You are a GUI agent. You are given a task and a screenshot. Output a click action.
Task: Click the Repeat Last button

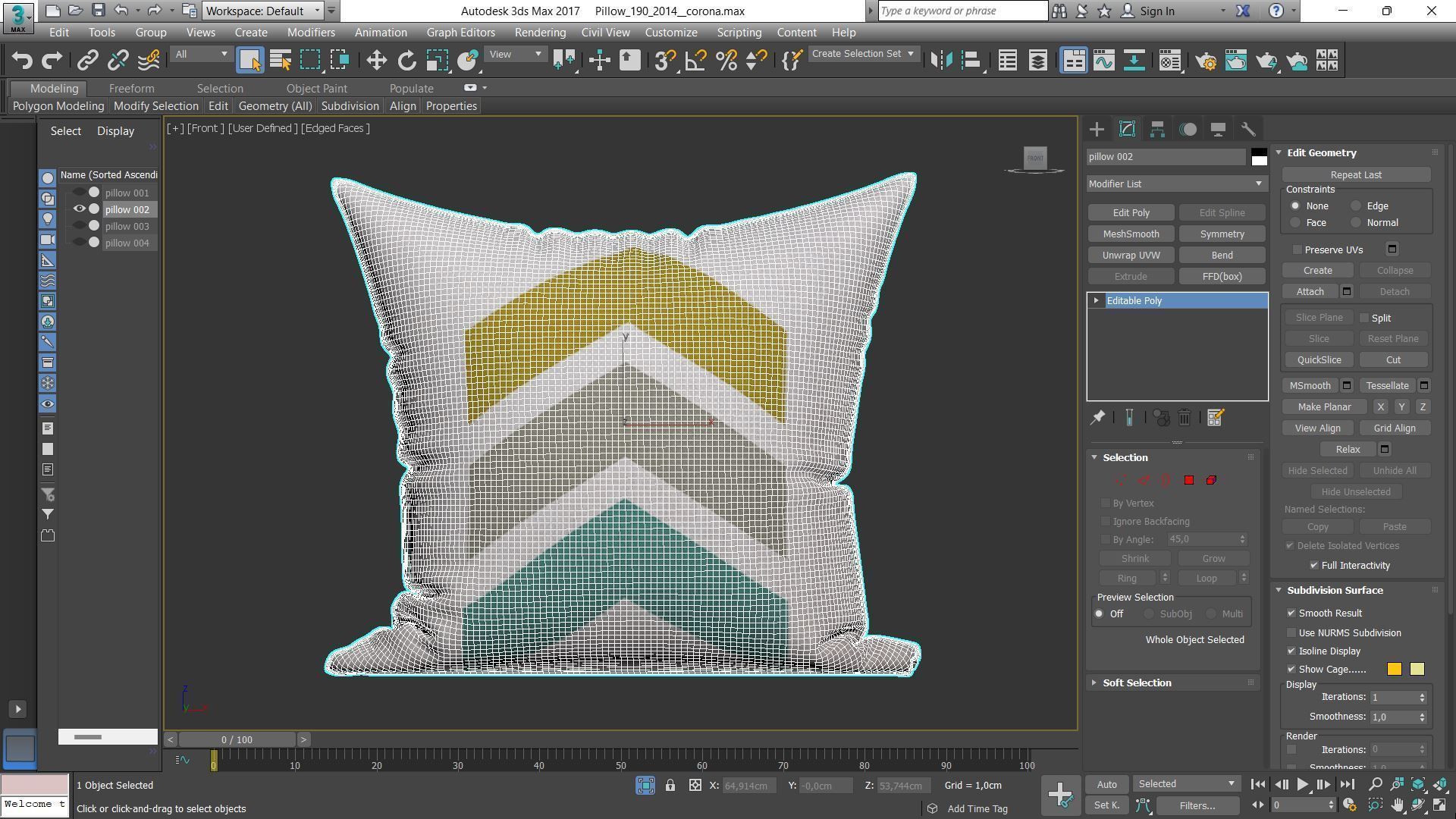click(1356, 175)
